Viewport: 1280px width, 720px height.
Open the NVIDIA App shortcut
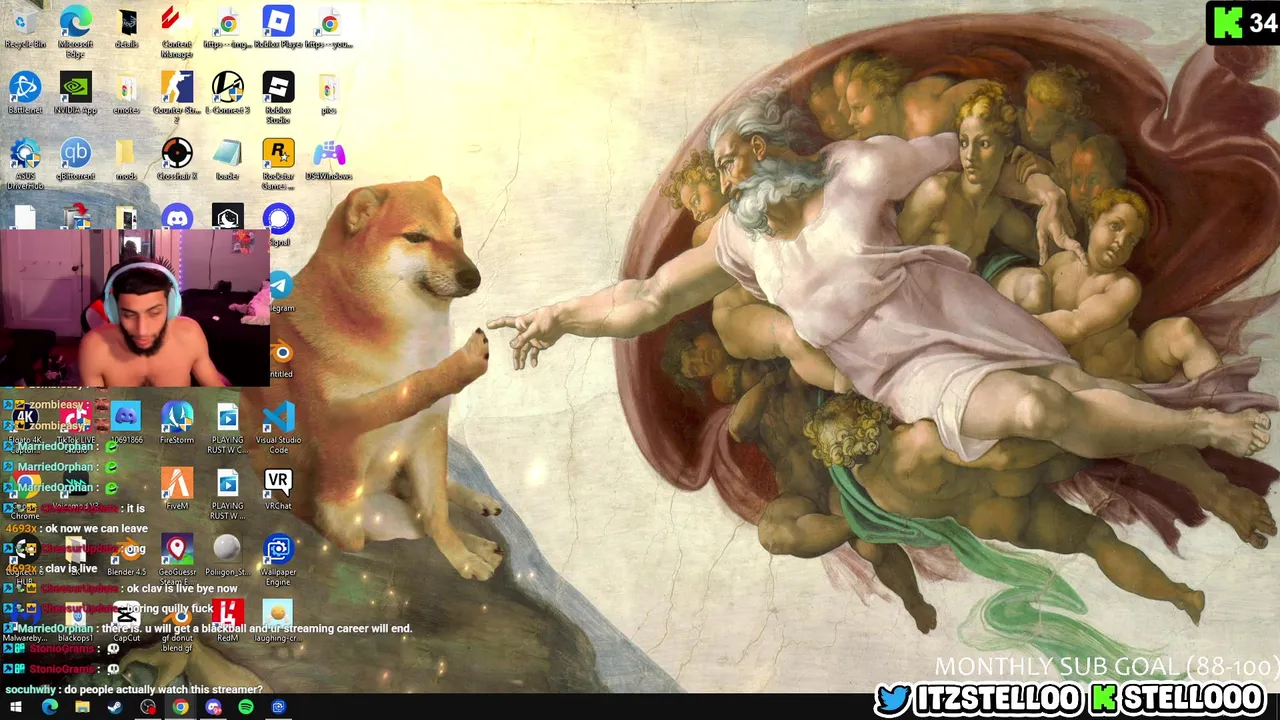click(76, 94)
